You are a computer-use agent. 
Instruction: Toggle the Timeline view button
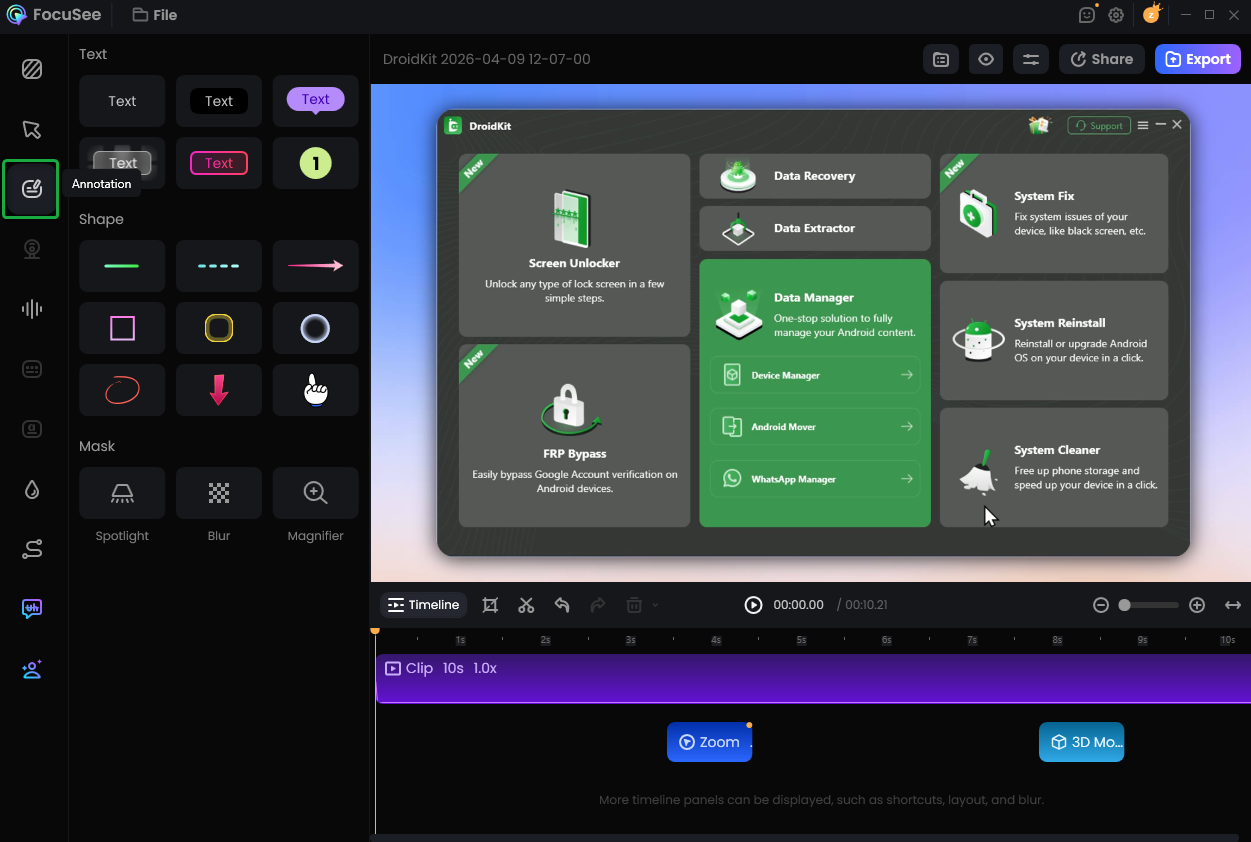click(x=424, y=605)
